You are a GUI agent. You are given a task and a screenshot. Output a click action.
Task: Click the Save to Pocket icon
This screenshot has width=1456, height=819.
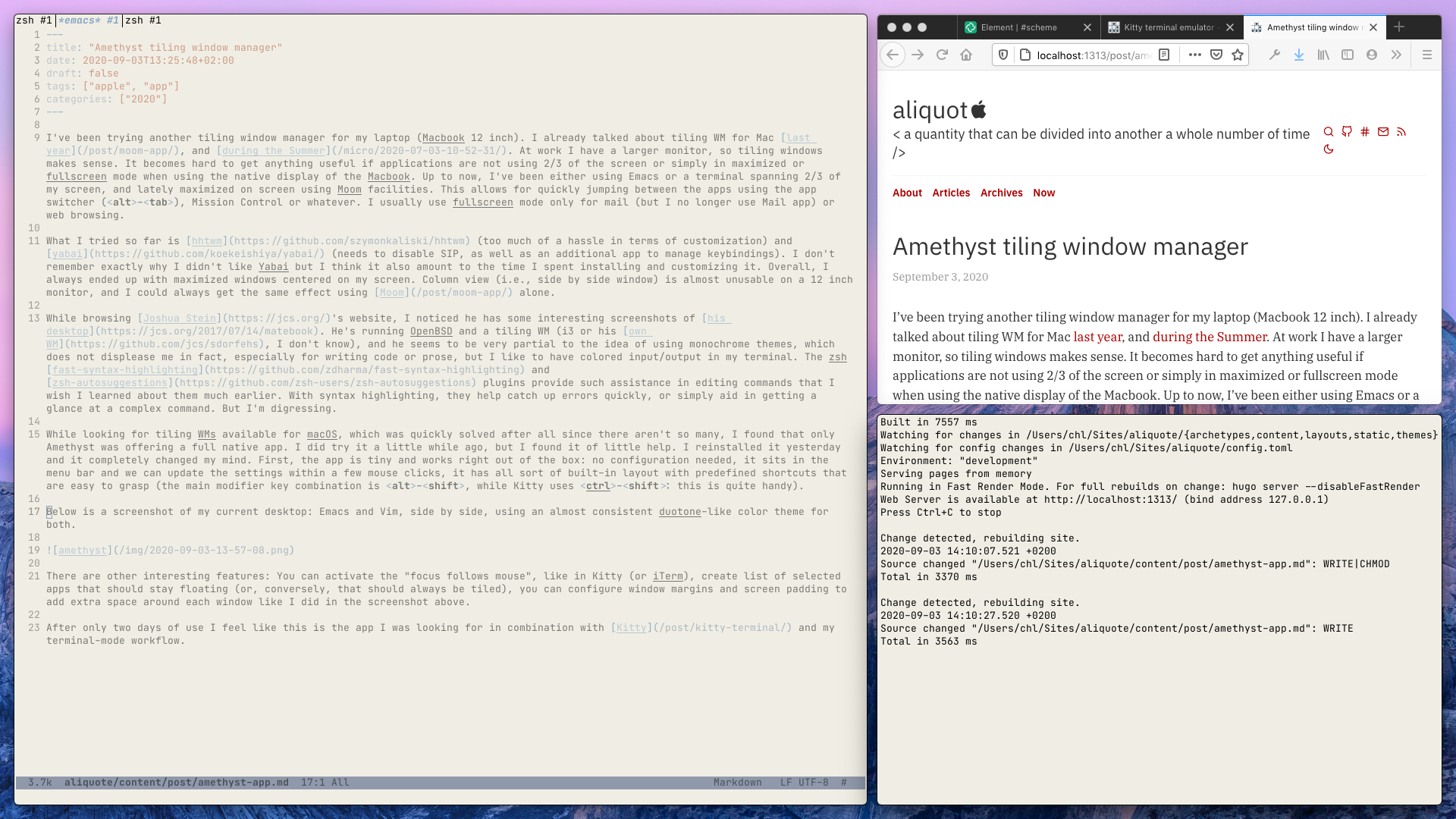[x=1216, y=55]
